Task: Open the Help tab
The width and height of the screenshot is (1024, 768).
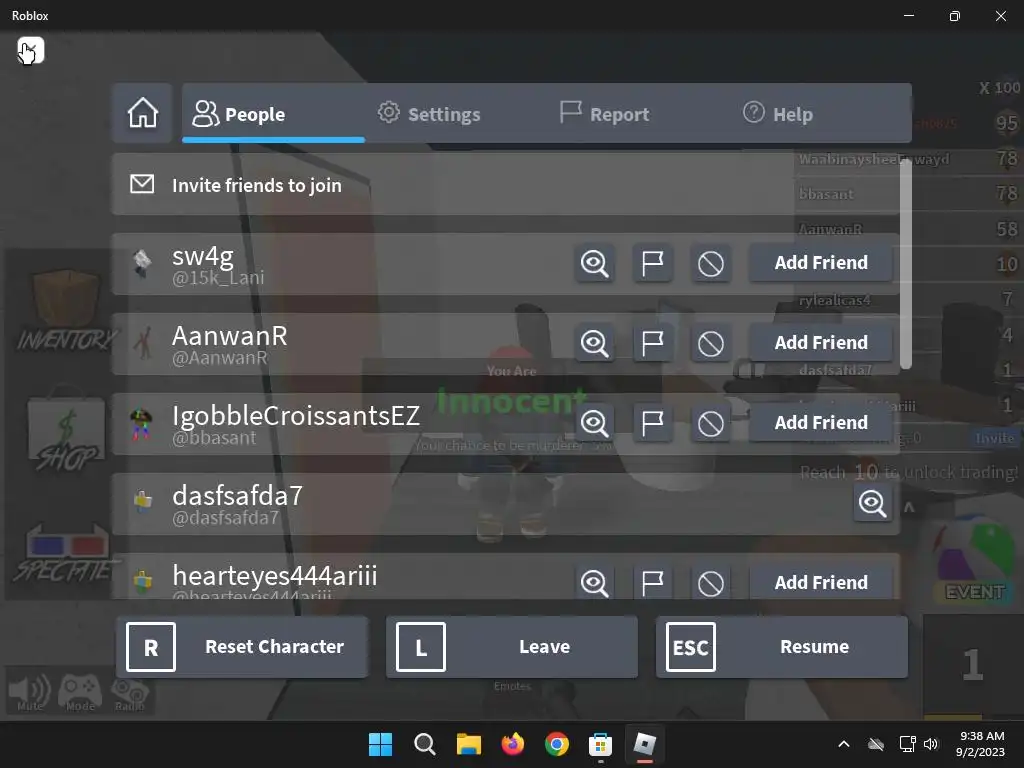Action: coord(778,114)
